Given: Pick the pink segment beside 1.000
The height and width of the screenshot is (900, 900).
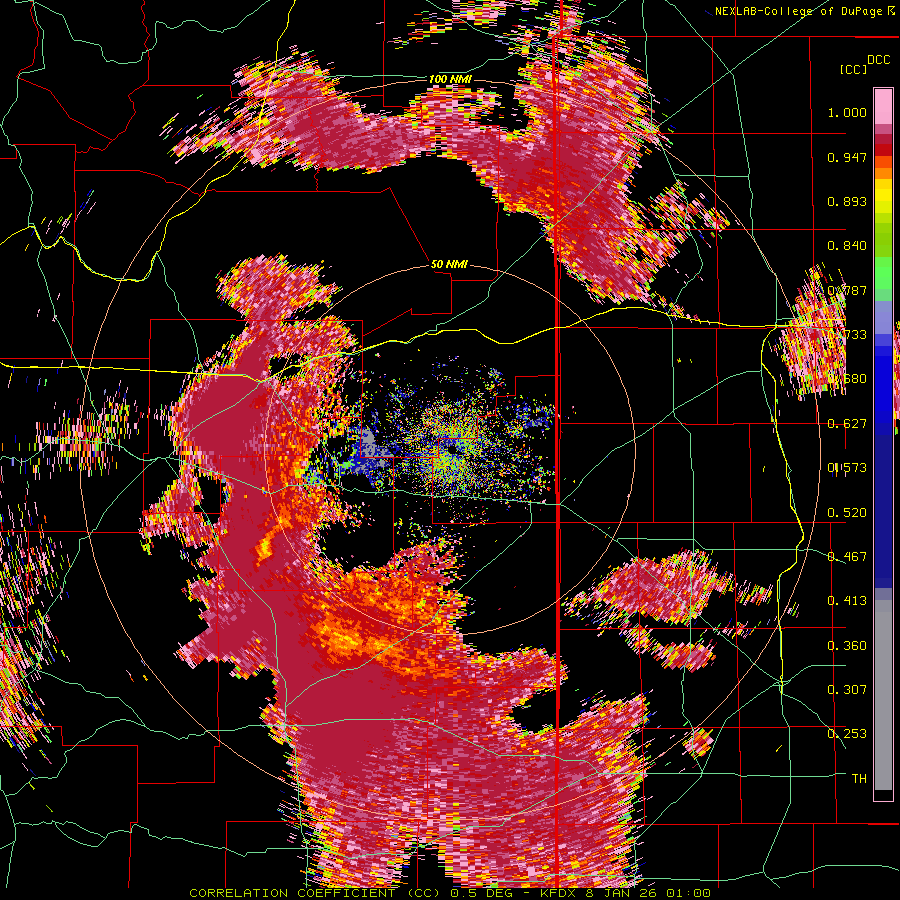Looking at the screenshot, I should [x=883, y=107].
